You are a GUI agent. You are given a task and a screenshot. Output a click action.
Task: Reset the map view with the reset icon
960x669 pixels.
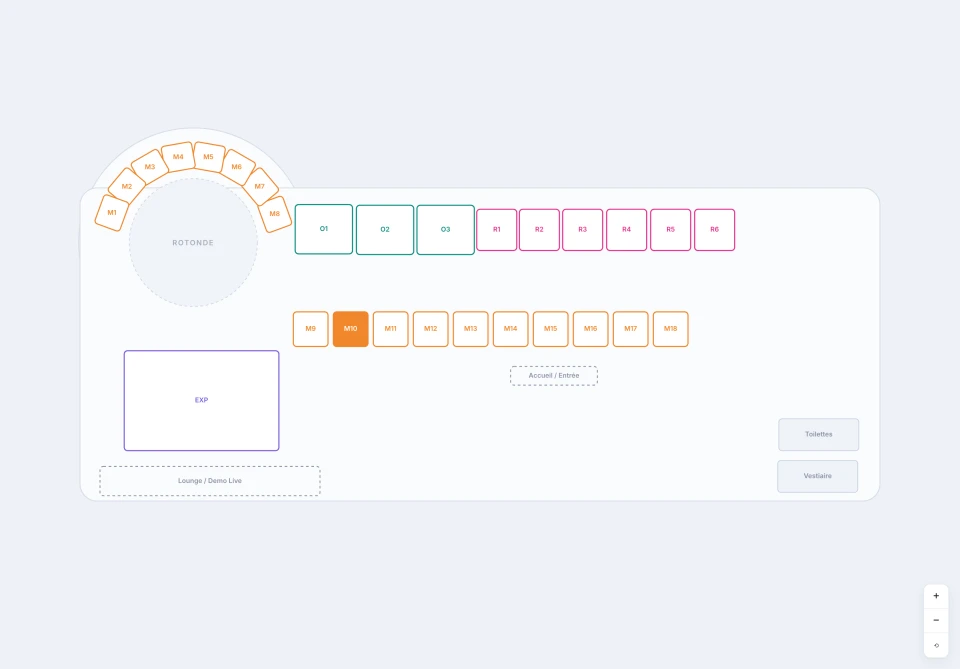[x=936, y=645]
